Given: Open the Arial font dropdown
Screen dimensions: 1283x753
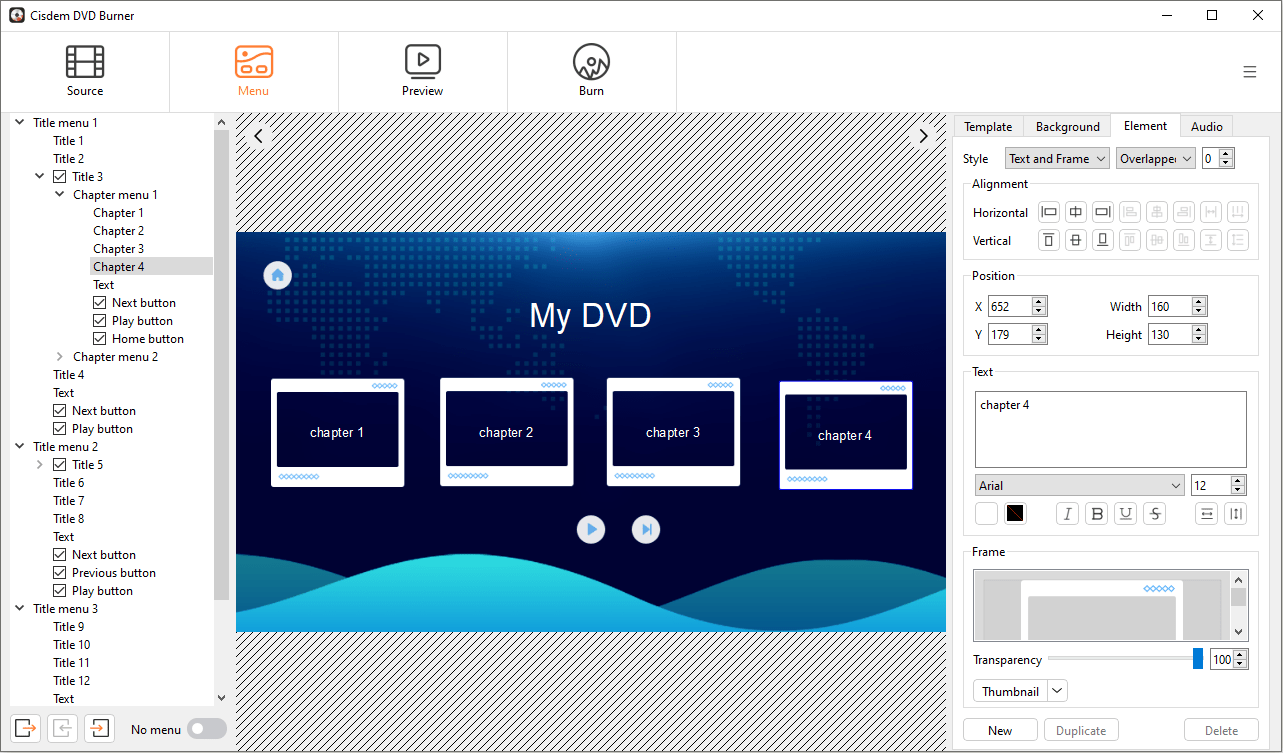Looking at the screenshot, I should pyautogui.click(x=1079, y=486).
